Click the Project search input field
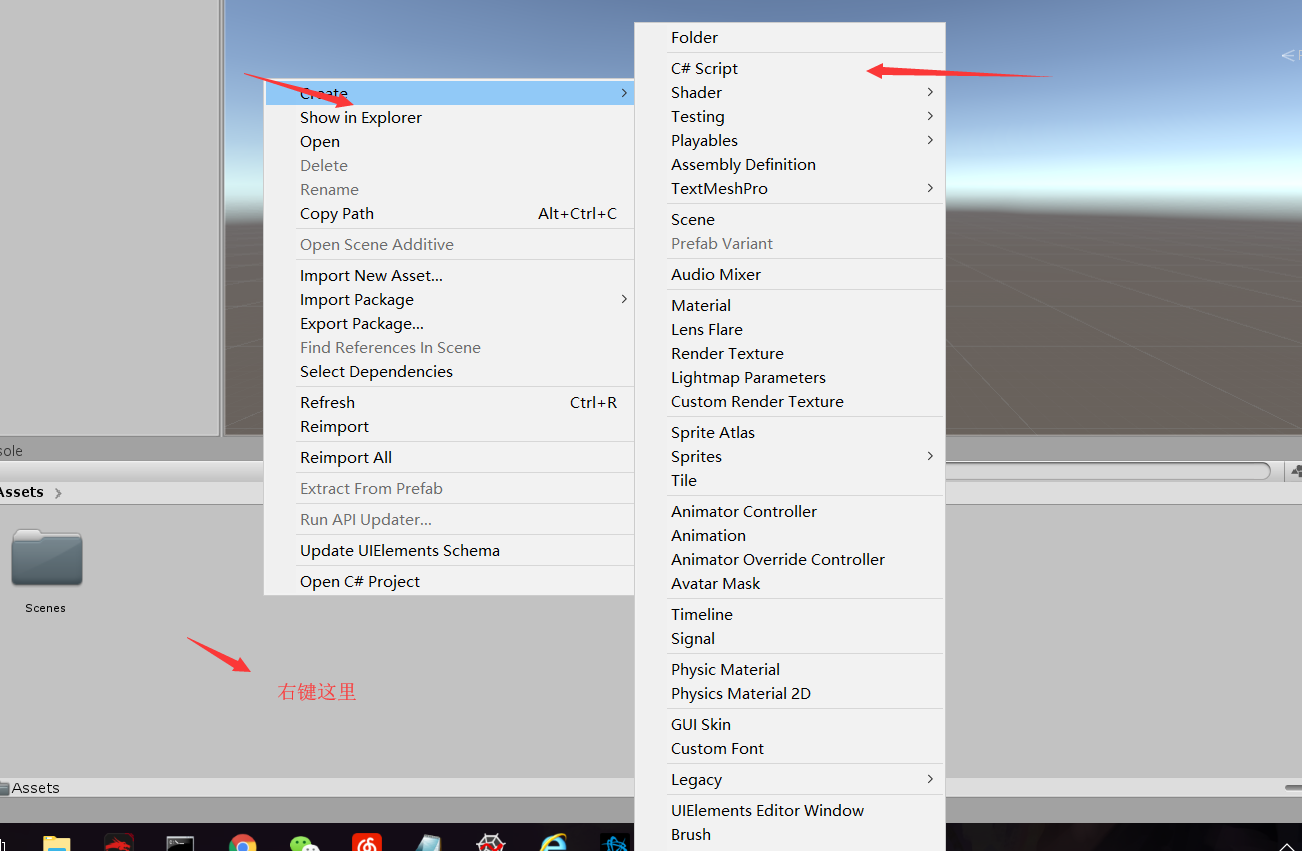1302x851 pixels. [x=1100, y=470]
